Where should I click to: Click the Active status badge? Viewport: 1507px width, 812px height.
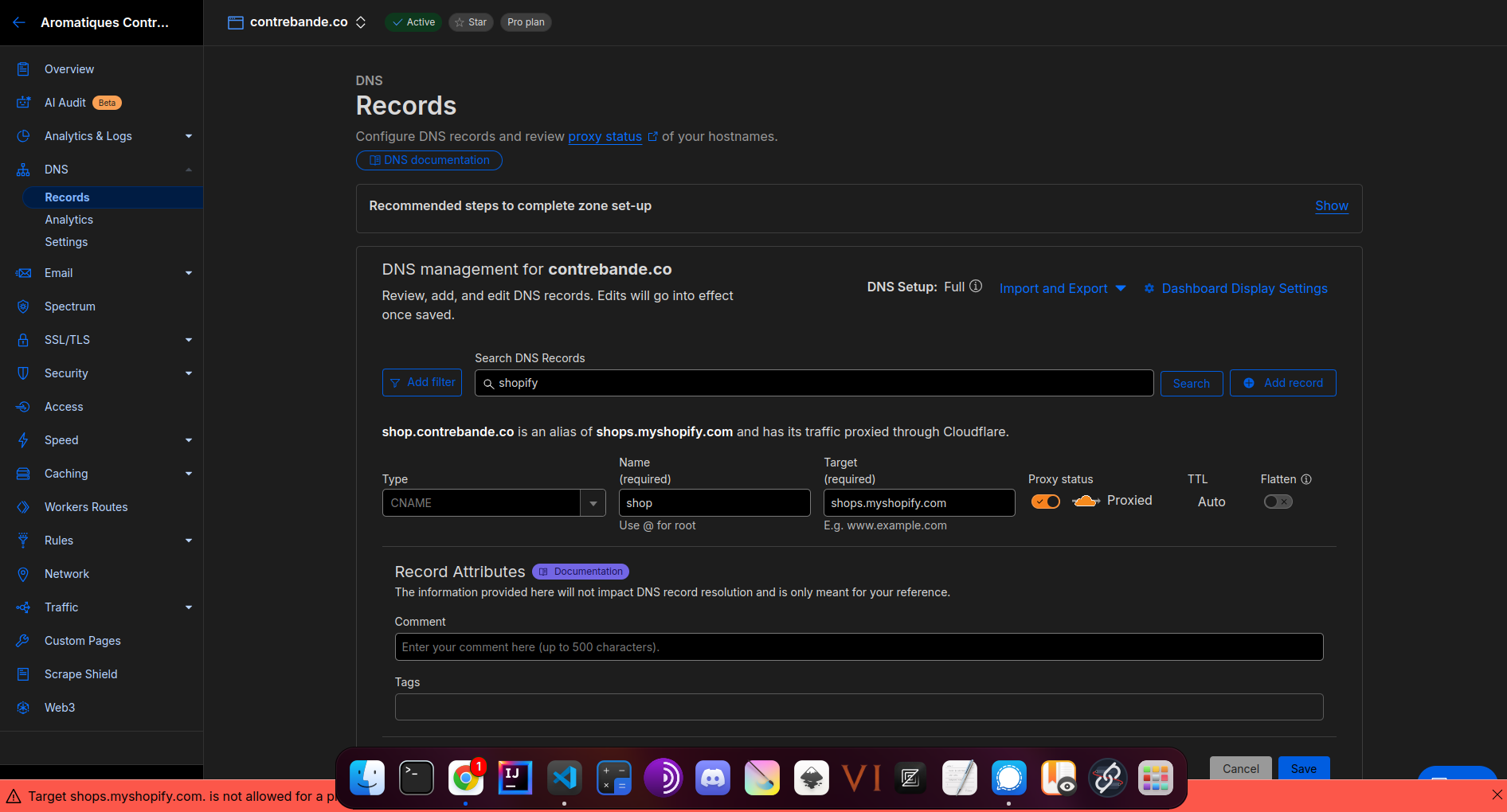point(413,22)
